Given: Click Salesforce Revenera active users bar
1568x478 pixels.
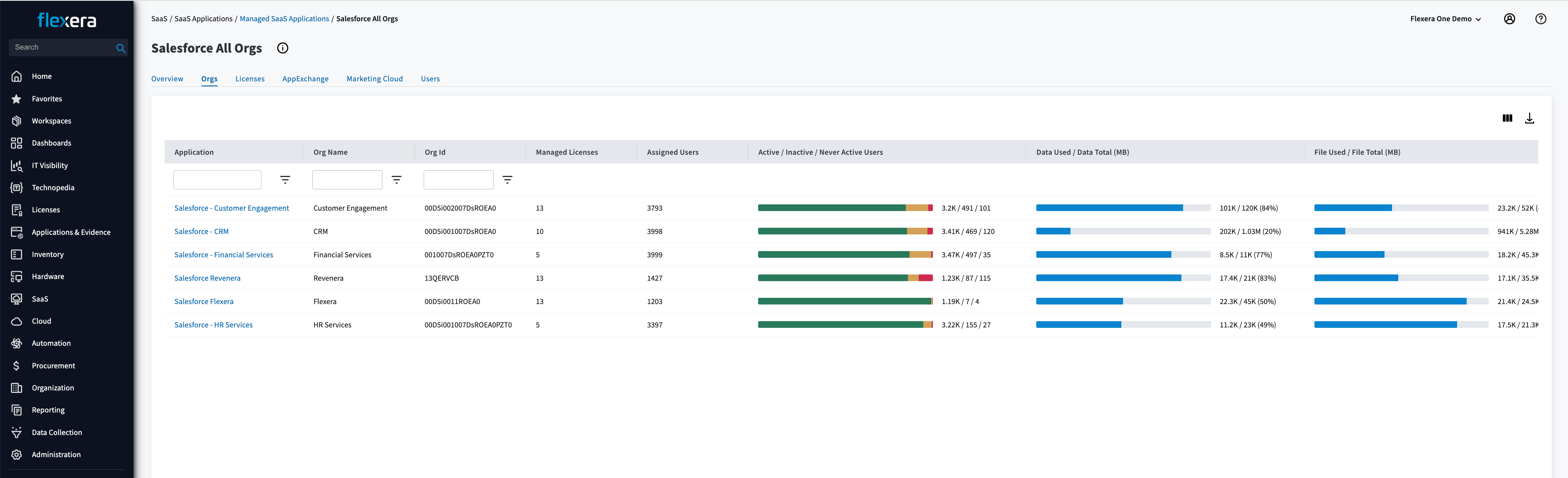Looking at the screenshot, I should point(832,278).
